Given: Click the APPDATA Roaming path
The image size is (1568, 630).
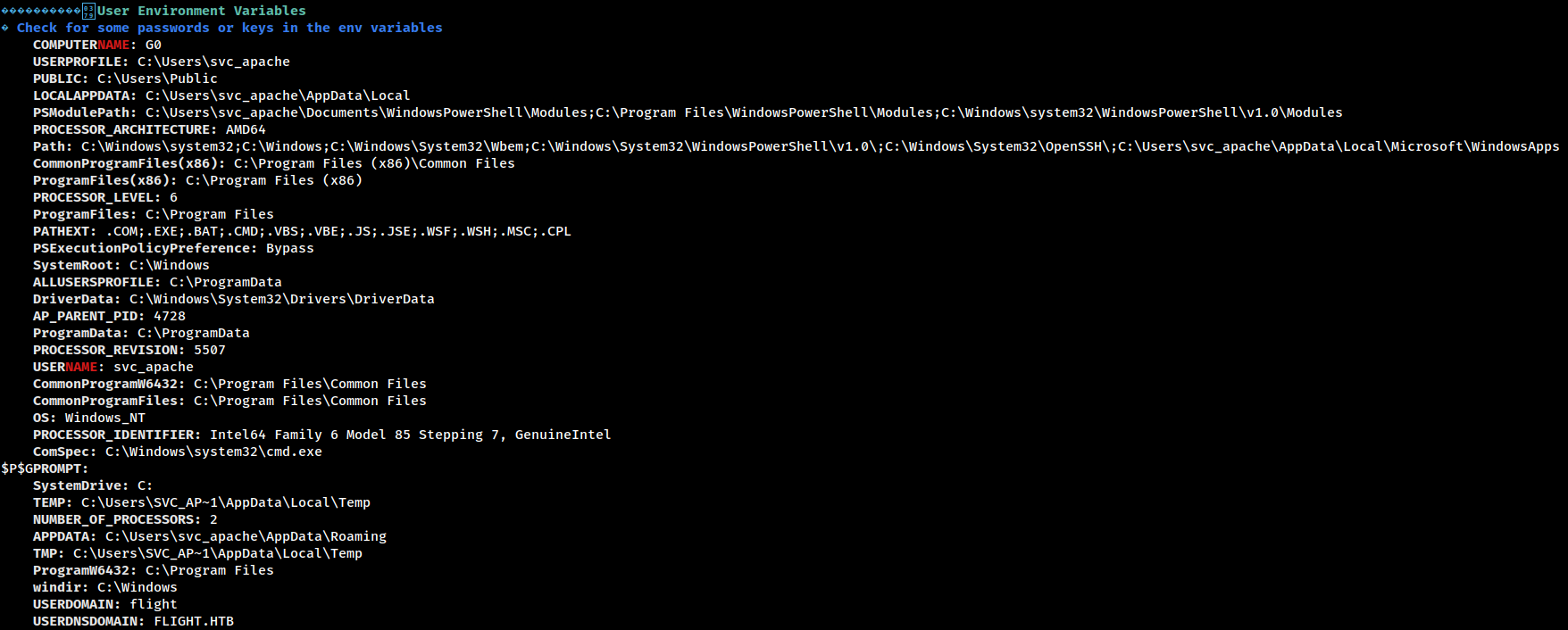Looking at the screenshot, I should point(246,536).
